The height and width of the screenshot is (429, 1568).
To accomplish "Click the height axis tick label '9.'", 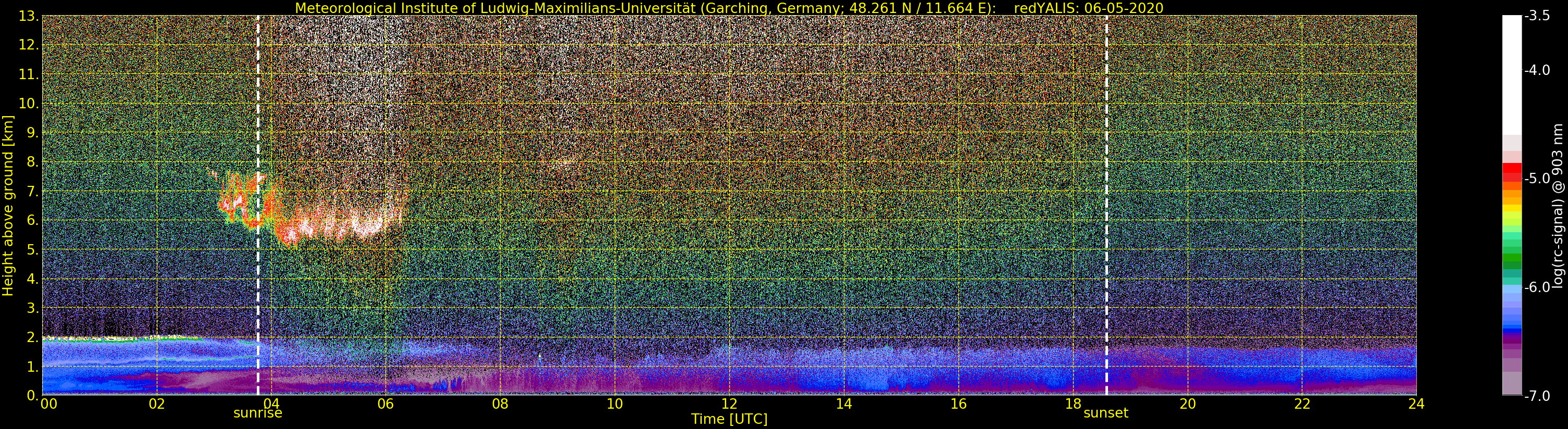I will (x=32, y=133).
